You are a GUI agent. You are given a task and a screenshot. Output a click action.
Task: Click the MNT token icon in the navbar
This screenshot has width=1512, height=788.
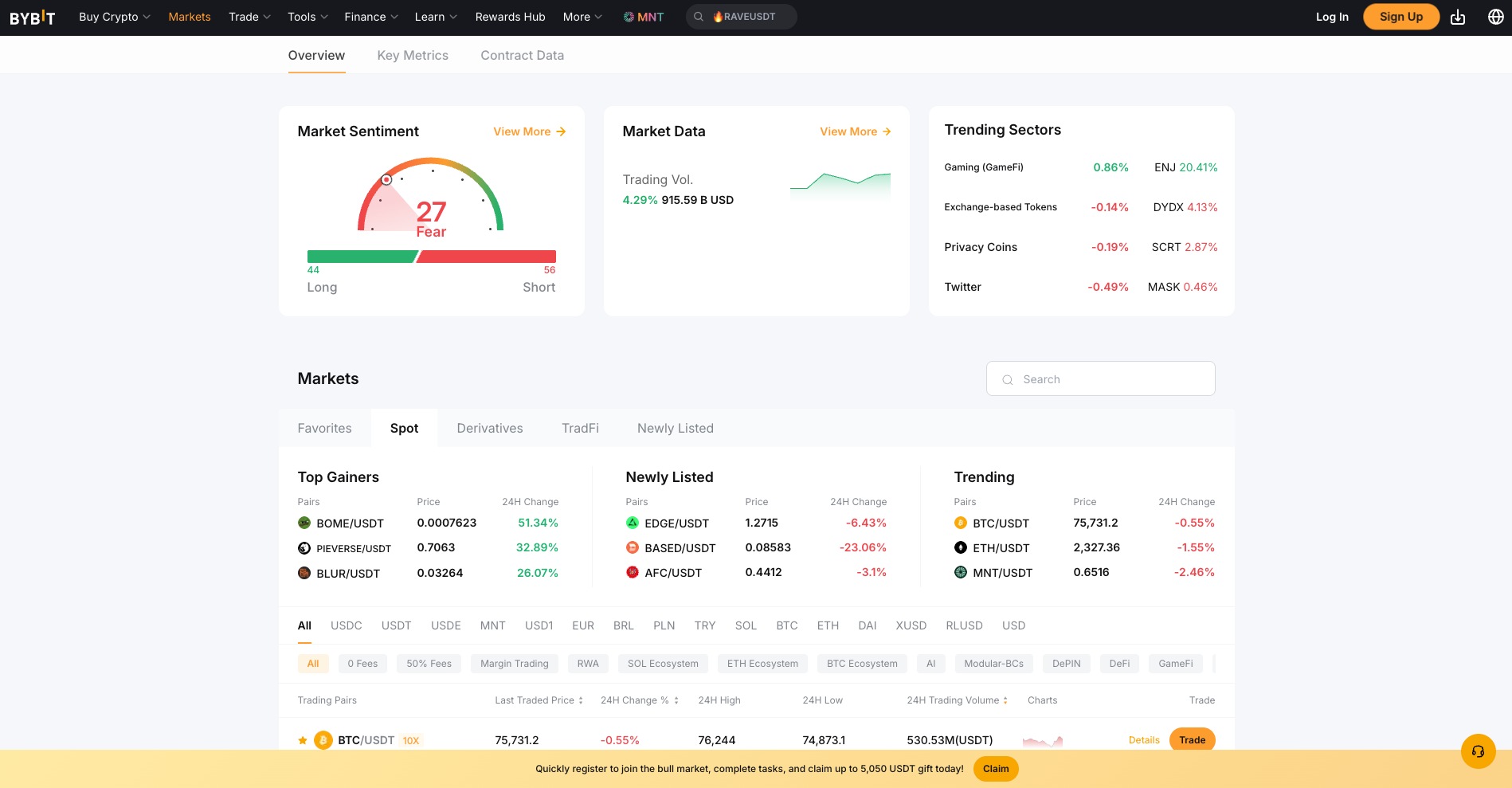pos(629,16)
